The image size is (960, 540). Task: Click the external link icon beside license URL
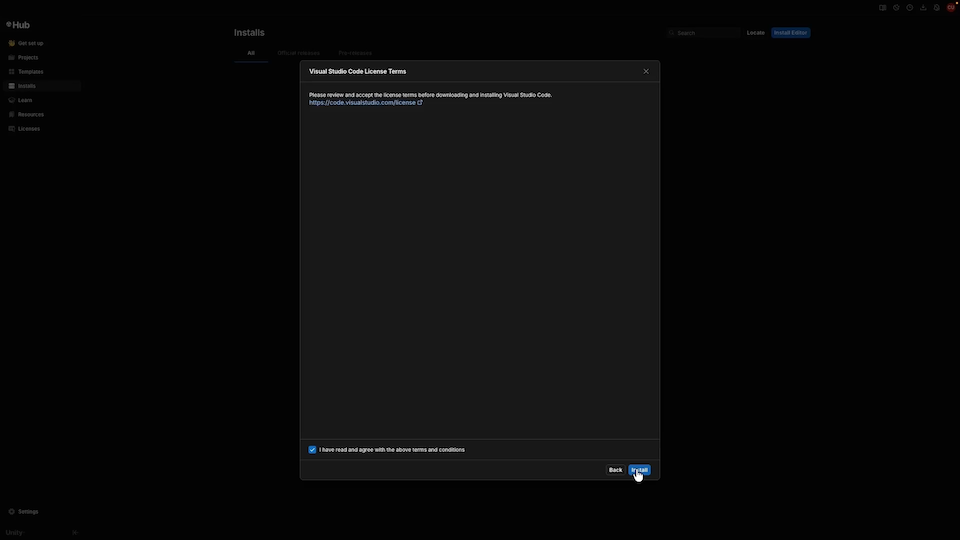tap(420, 102)
